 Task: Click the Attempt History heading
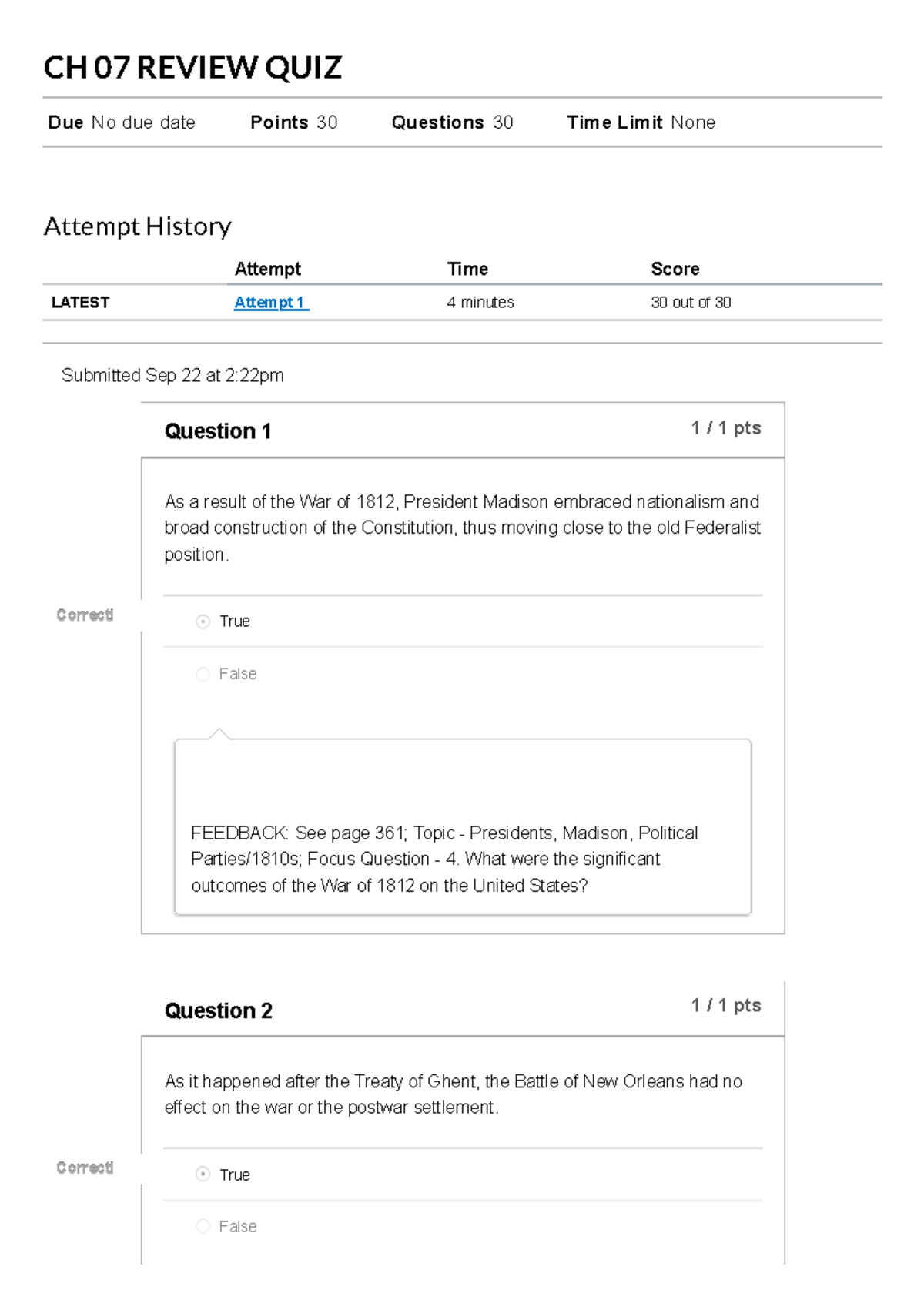(138, 226)
